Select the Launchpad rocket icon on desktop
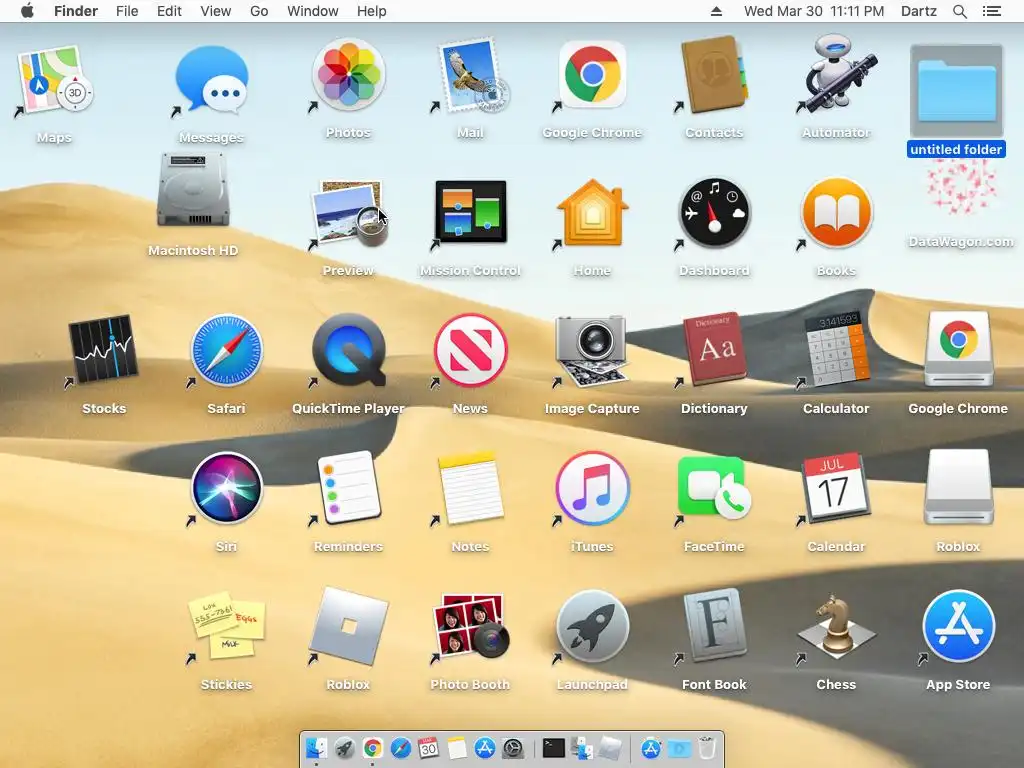 click(x=592, y=627)
